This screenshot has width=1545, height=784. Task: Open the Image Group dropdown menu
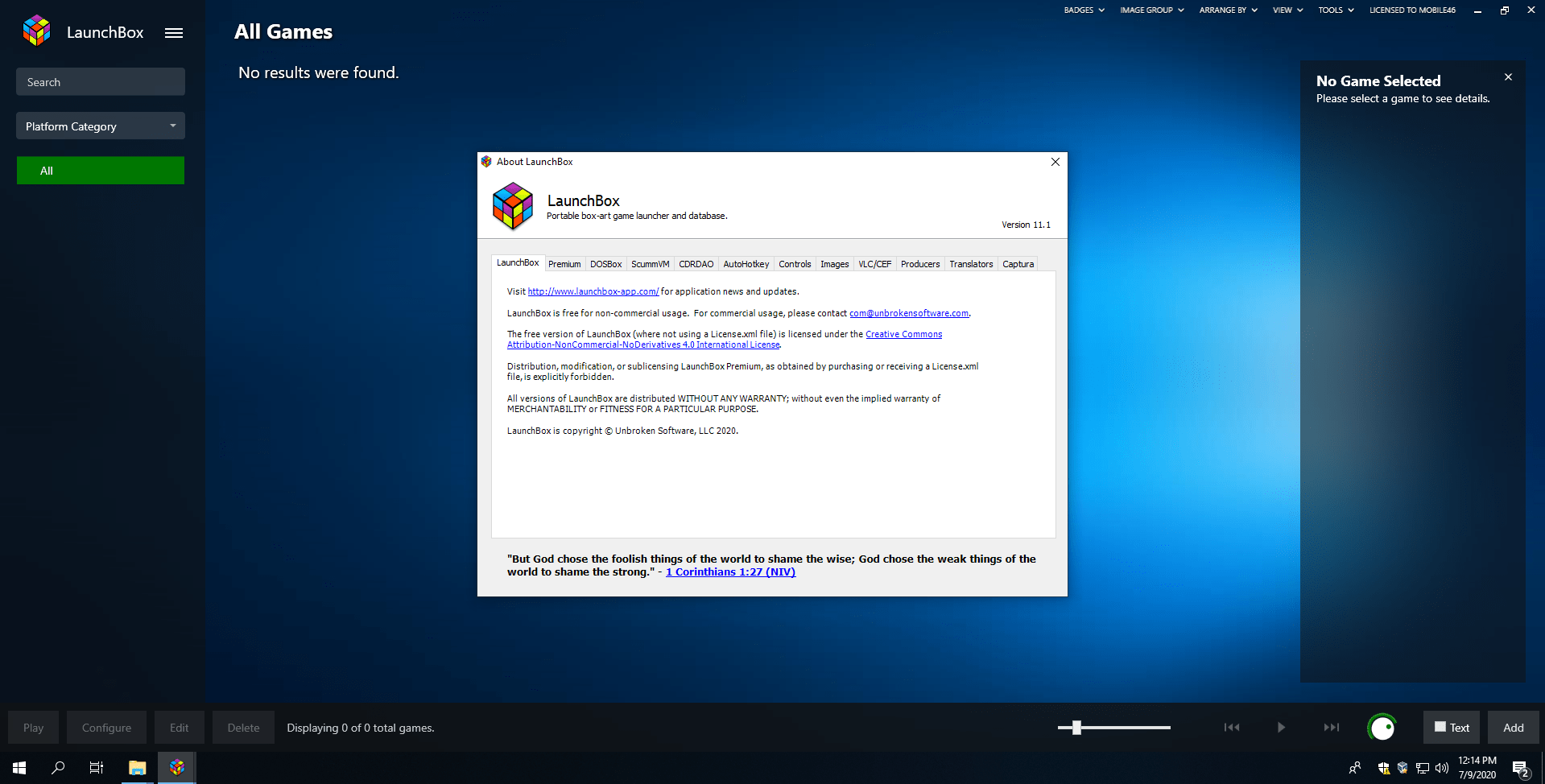pos(1152,10)
